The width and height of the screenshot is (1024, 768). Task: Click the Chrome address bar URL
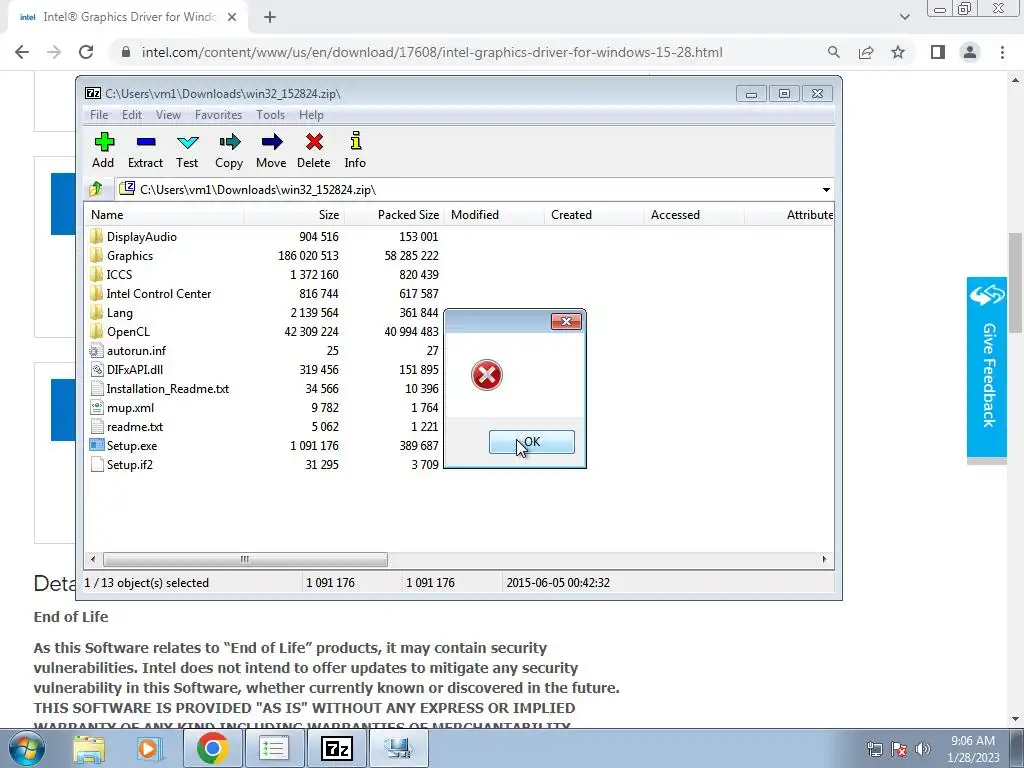point(432,52)
